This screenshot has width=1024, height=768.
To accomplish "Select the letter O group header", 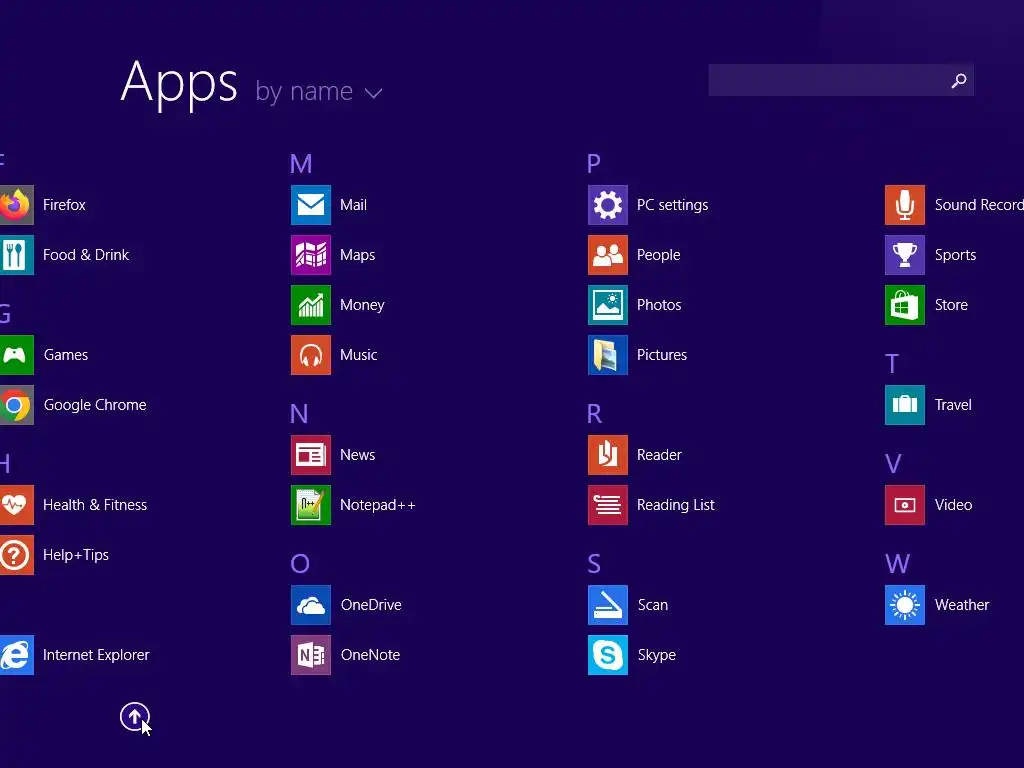I will [x=300, y=564].
